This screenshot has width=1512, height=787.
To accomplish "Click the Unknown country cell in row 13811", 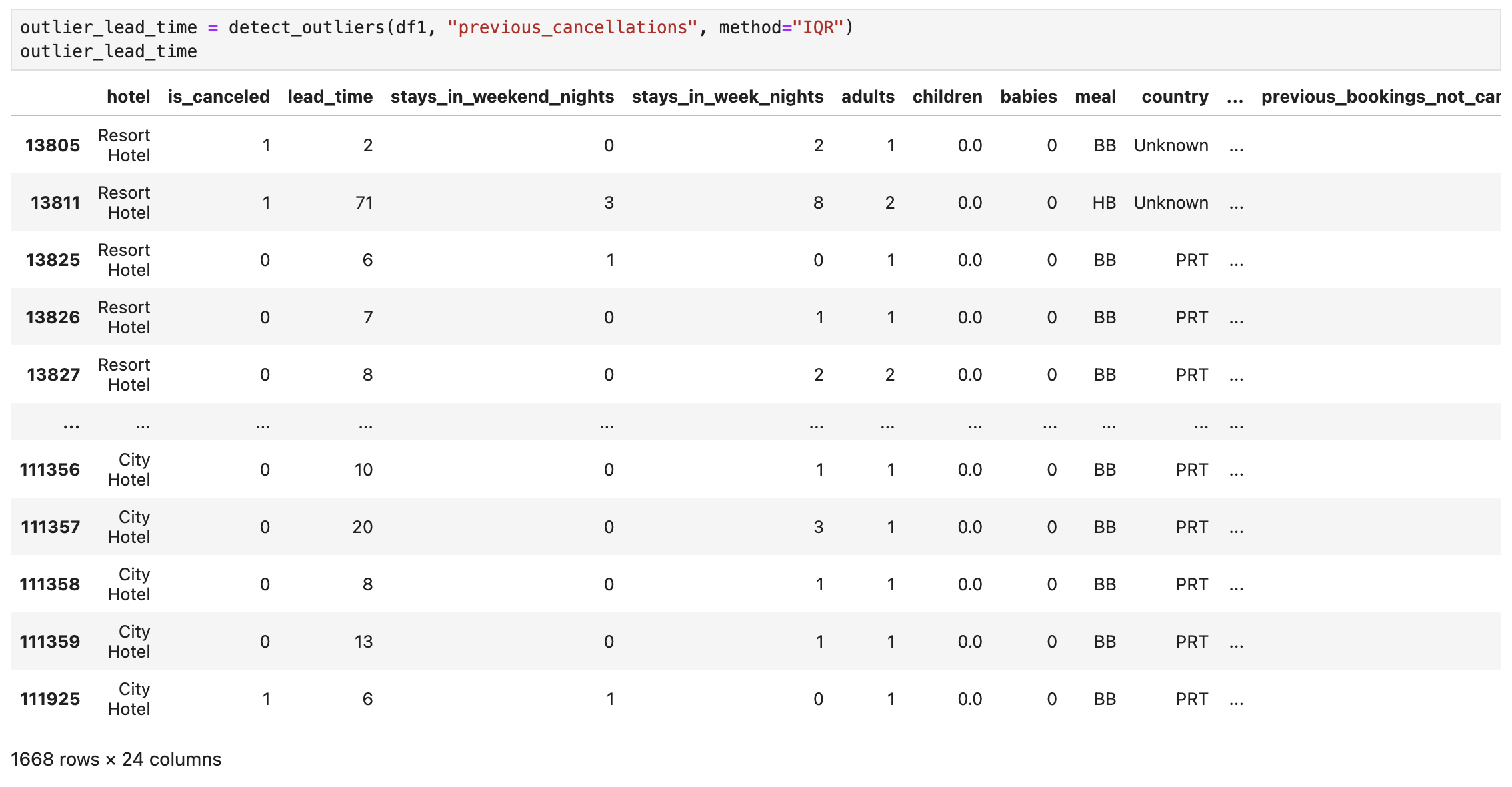I will click(1171, 203).
